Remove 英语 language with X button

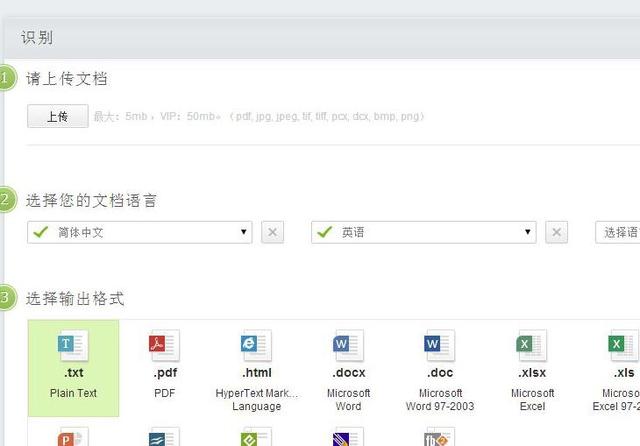pos(556,232)
